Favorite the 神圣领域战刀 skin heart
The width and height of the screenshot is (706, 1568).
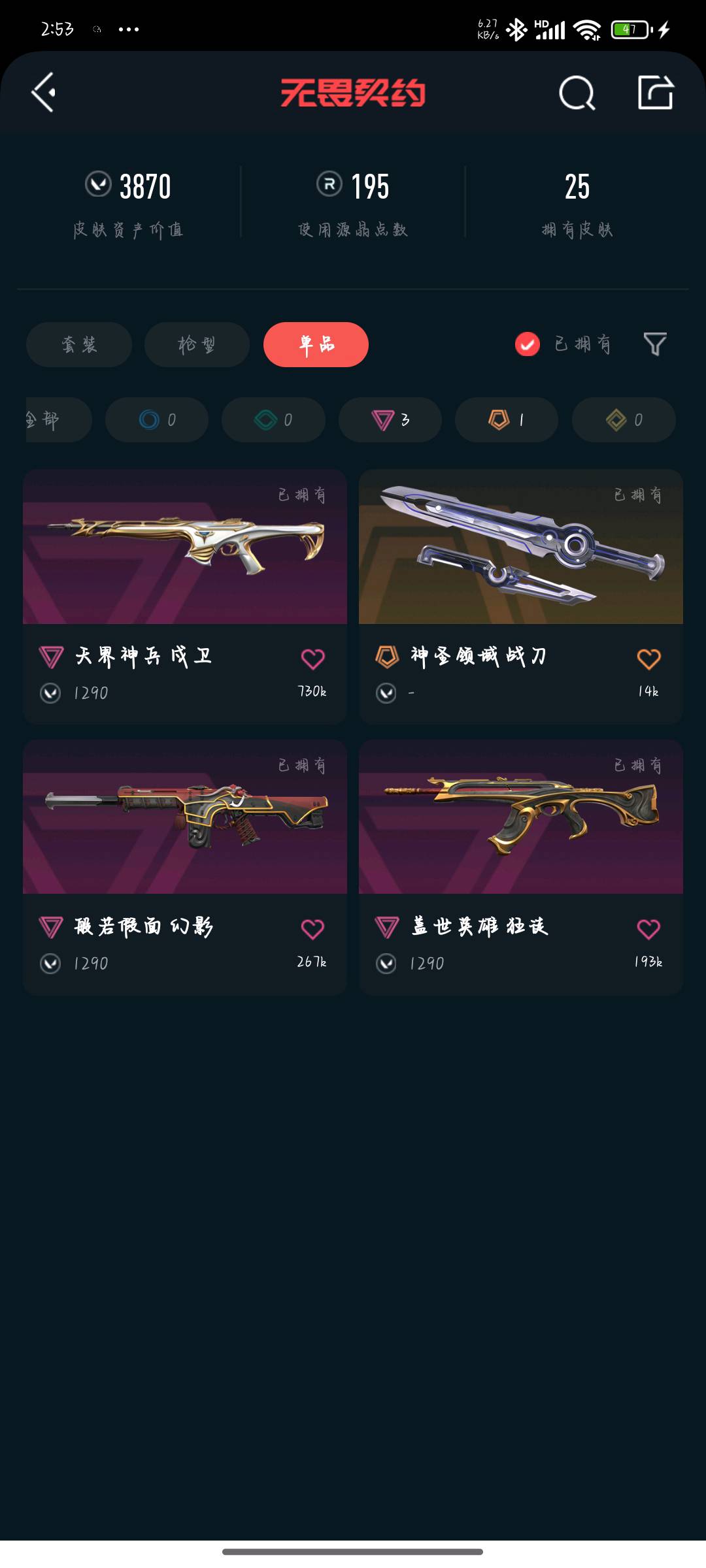(x=648, y=659)
